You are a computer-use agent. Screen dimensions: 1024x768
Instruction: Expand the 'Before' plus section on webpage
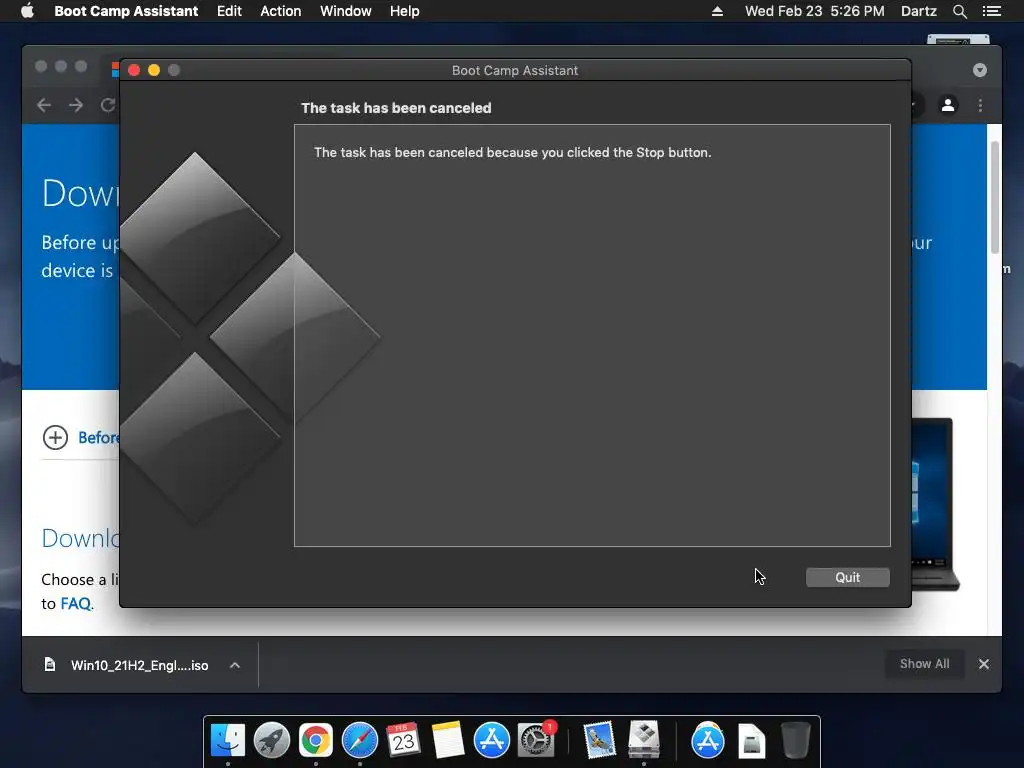click(x=56, y=437)
